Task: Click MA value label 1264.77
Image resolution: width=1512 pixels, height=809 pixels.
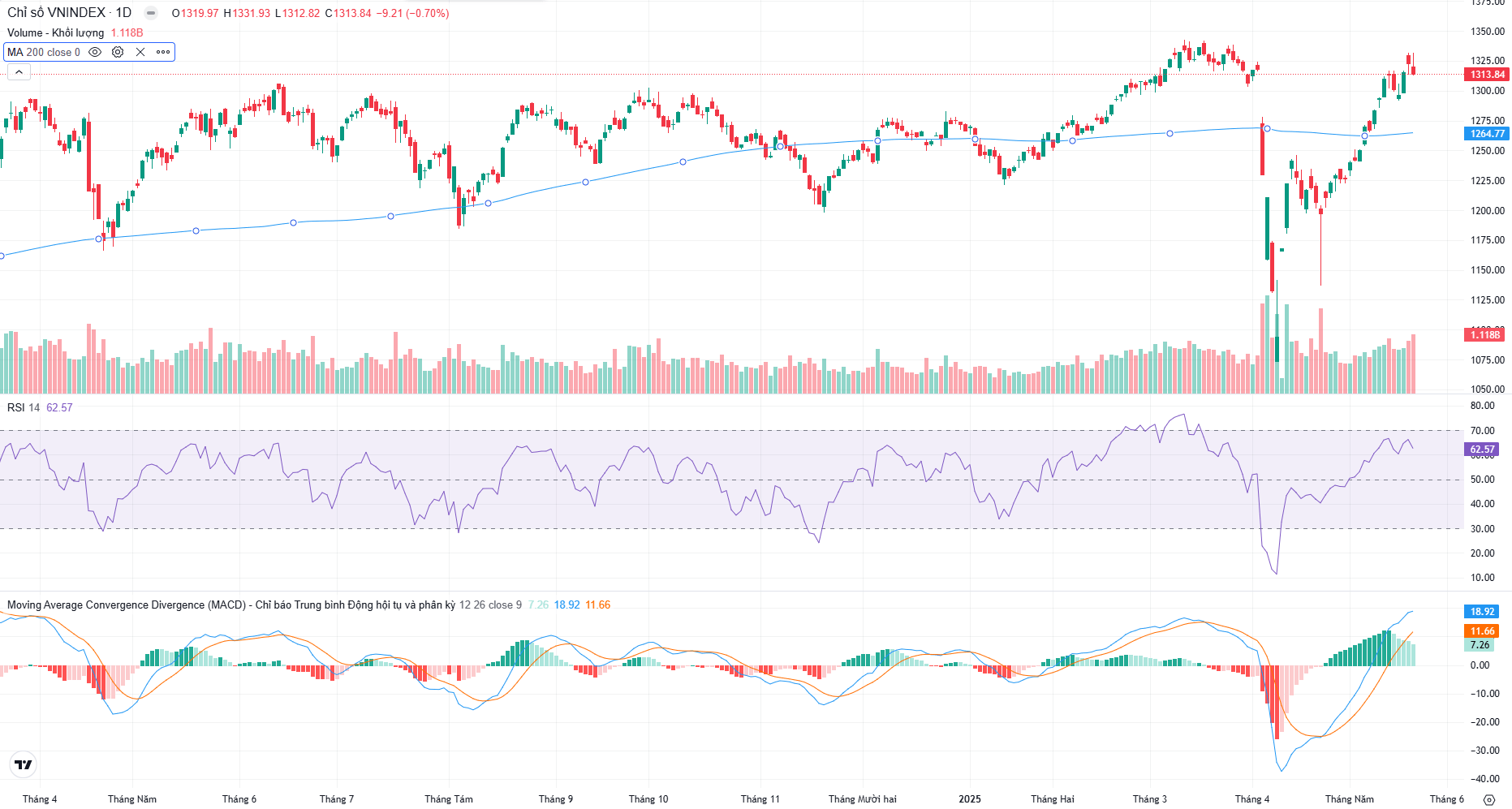Action: (x=1487, y=134)
